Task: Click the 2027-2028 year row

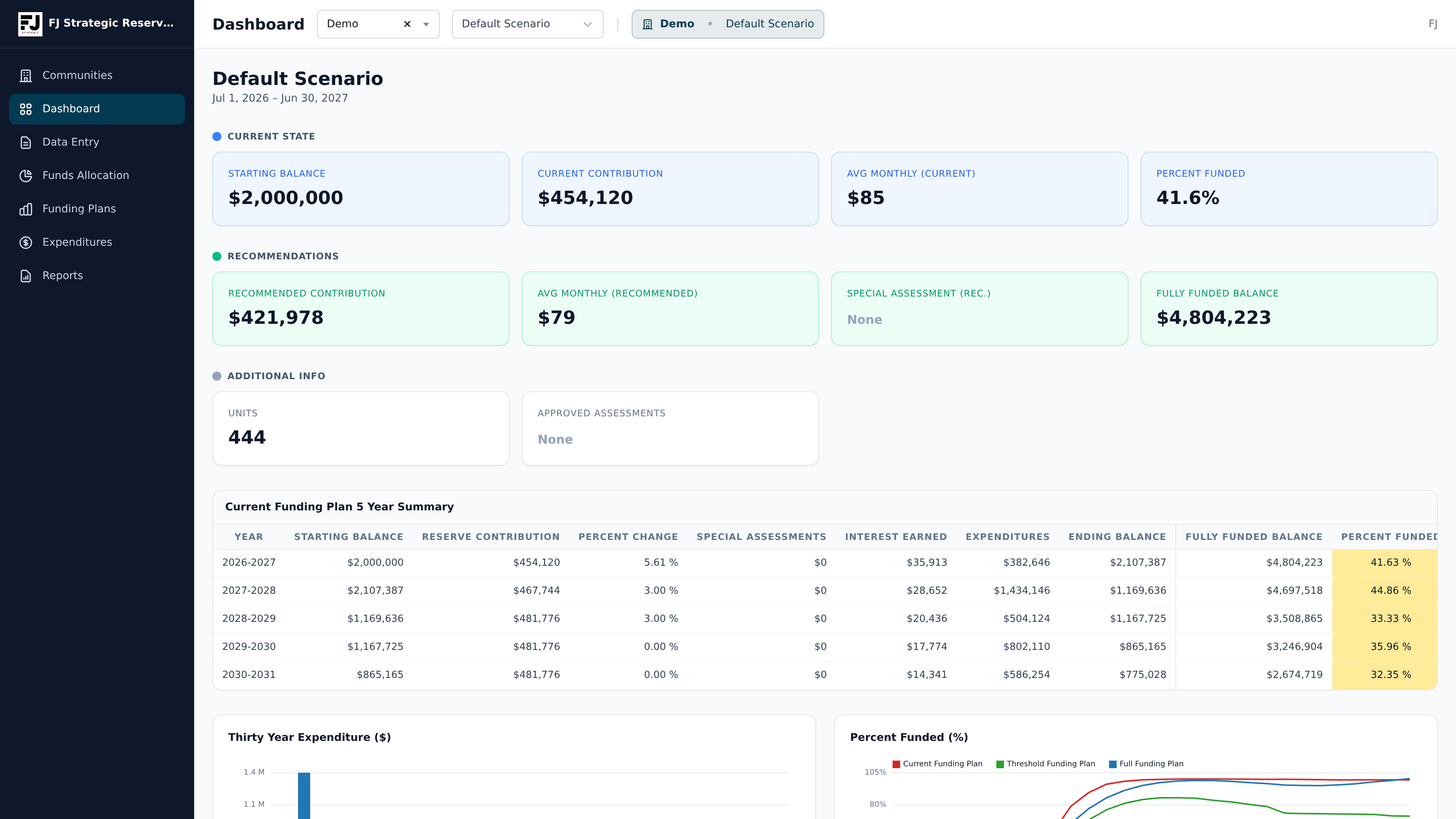Action: (x=825, y=591)
